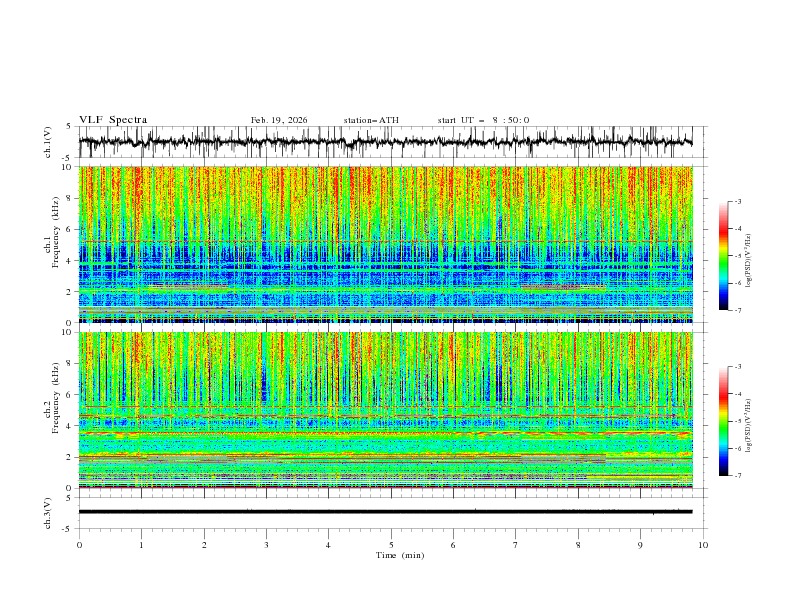Click the ch.3(V) axis label
This screenshot has height=612, width=792.
(x=48, y=513)
